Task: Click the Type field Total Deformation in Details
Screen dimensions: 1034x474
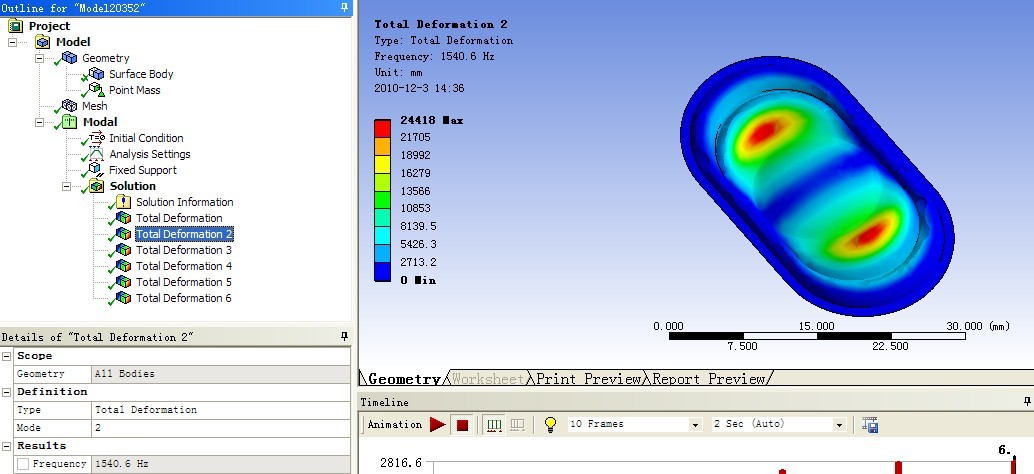Action: tap(221, 410)
